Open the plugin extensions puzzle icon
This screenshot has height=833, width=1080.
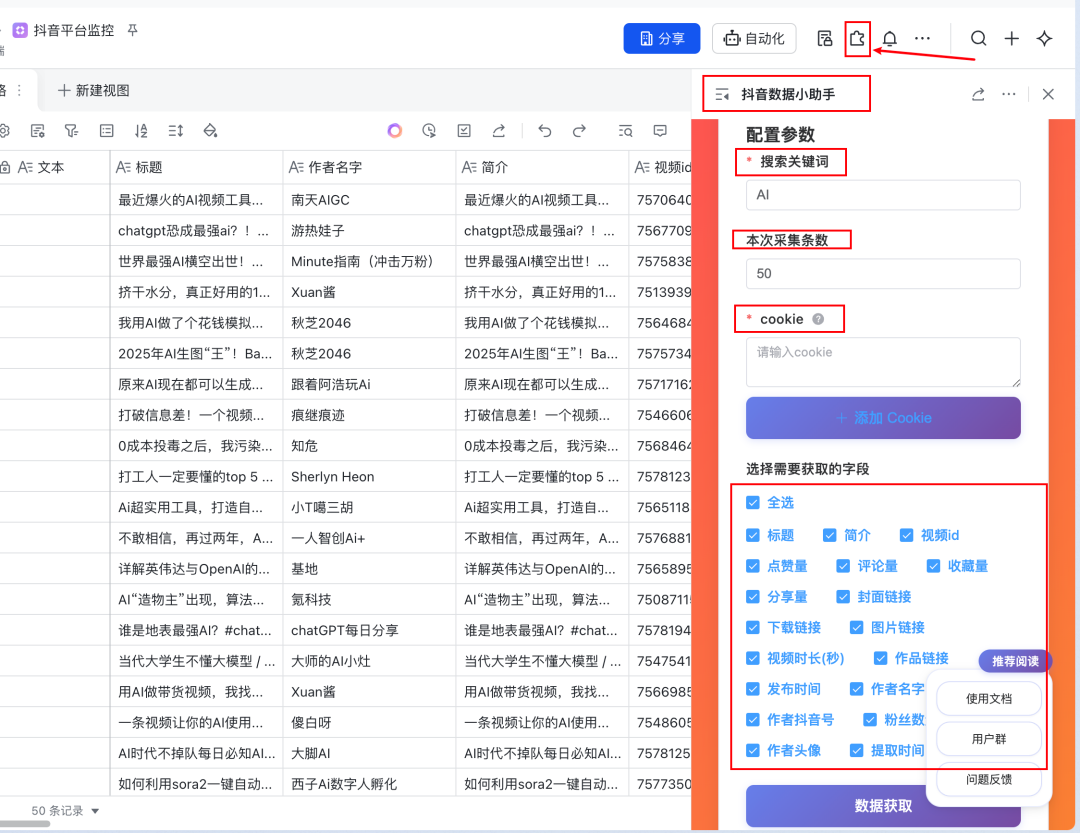point(857,39)
